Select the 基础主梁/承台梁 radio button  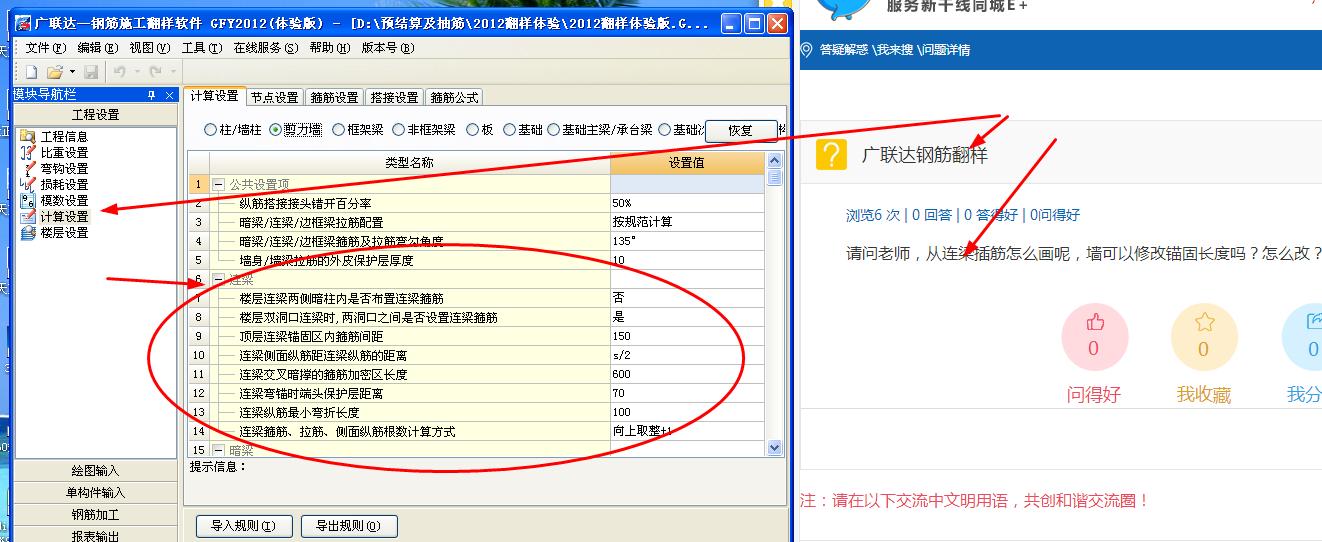pyautogui.click(x=600, y=130)
